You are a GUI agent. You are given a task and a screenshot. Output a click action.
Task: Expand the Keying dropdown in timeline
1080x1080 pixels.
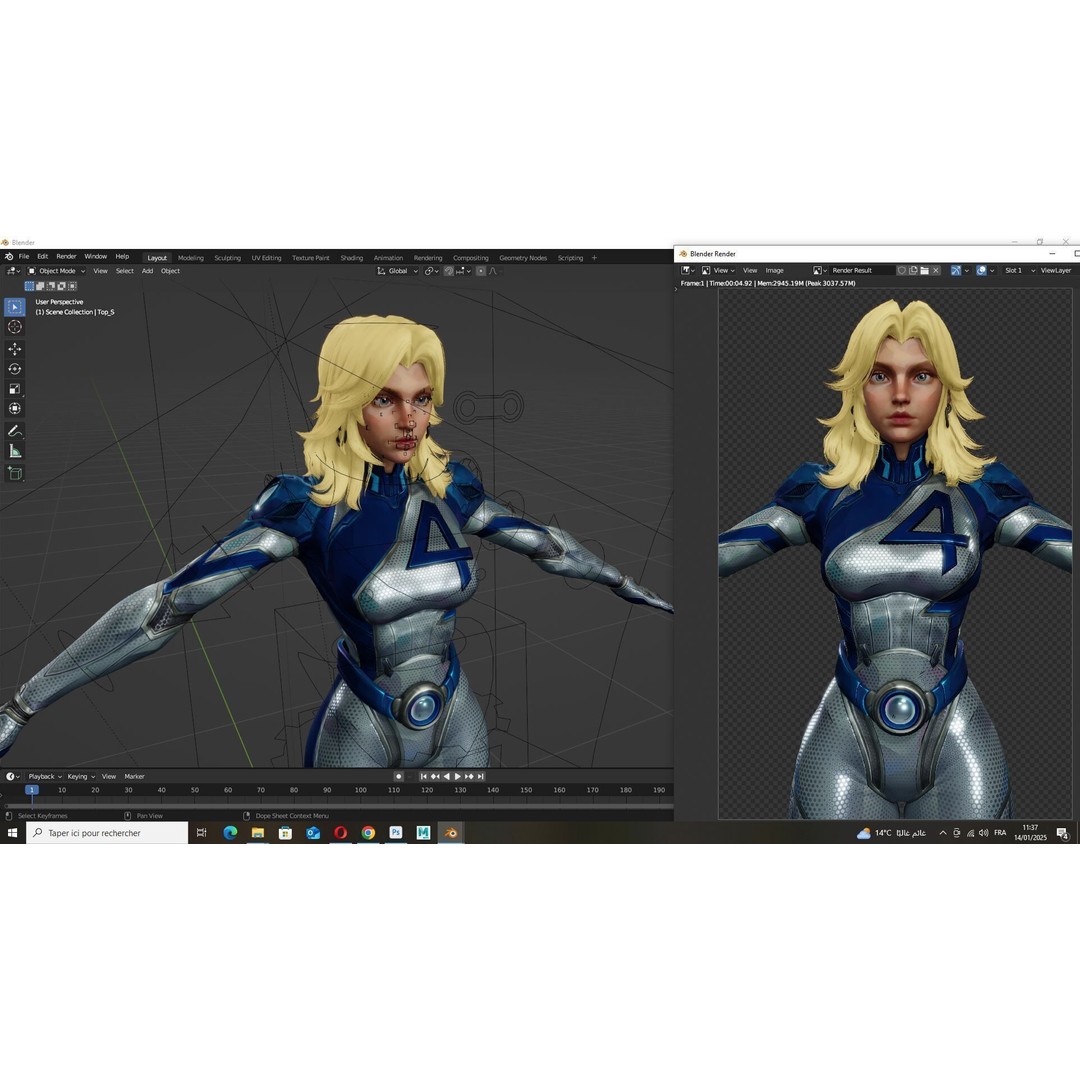(81, 776)
